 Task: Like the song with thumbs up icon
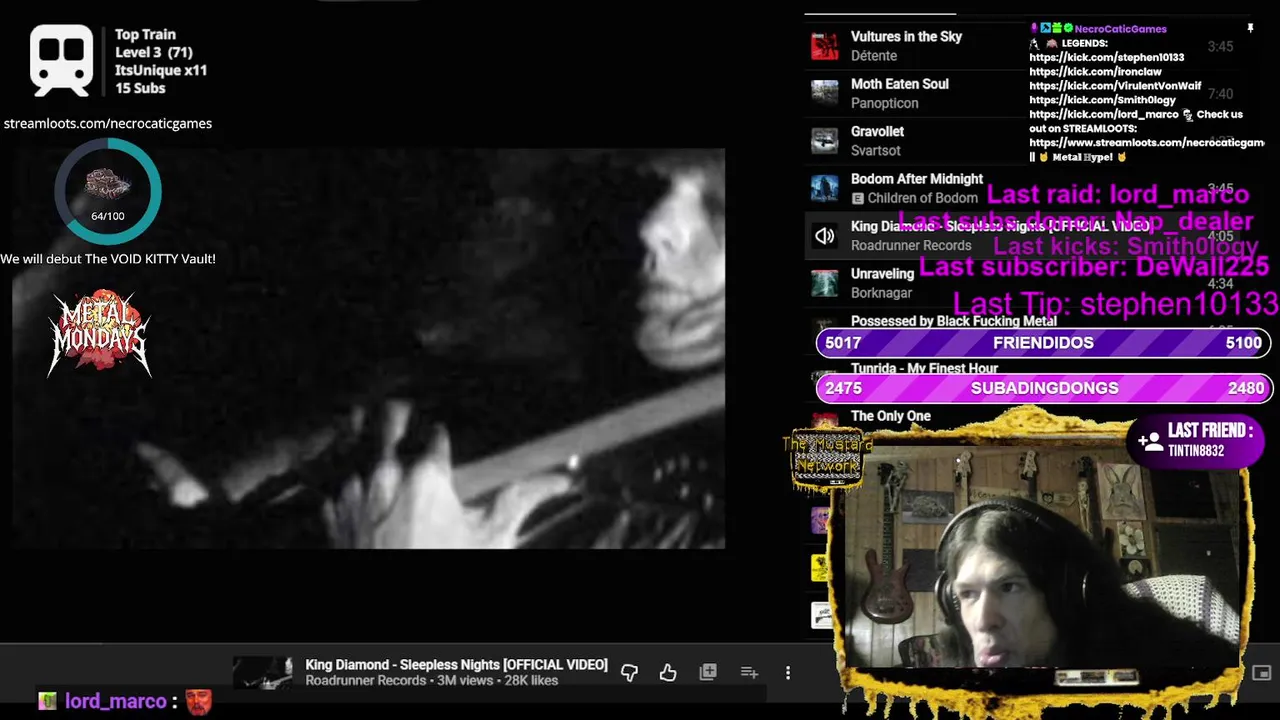pyautogui.click(x=668, y=673)
